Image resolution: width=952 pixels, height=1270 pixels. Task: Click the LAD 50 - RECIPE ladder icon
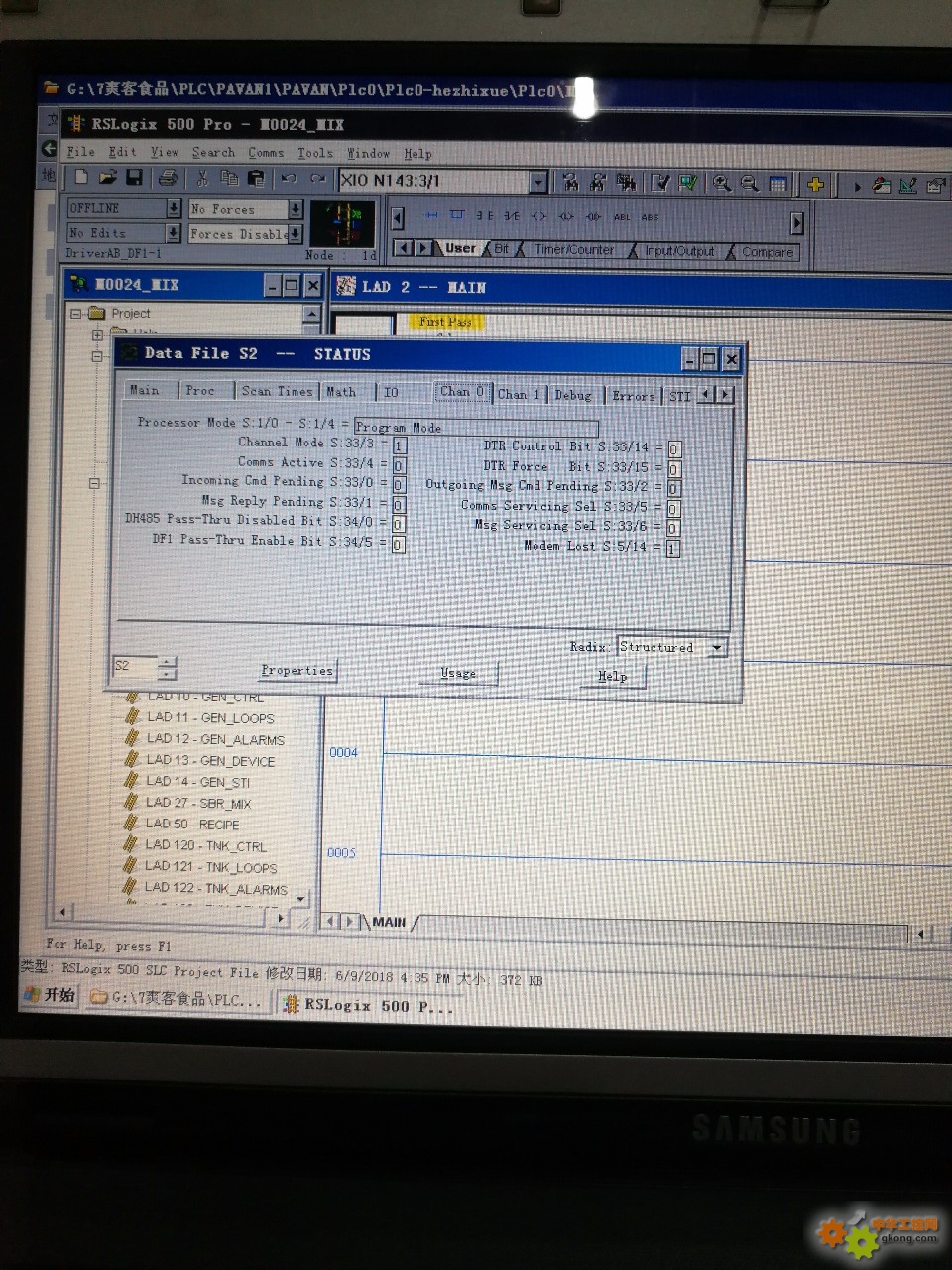(130, 823)
